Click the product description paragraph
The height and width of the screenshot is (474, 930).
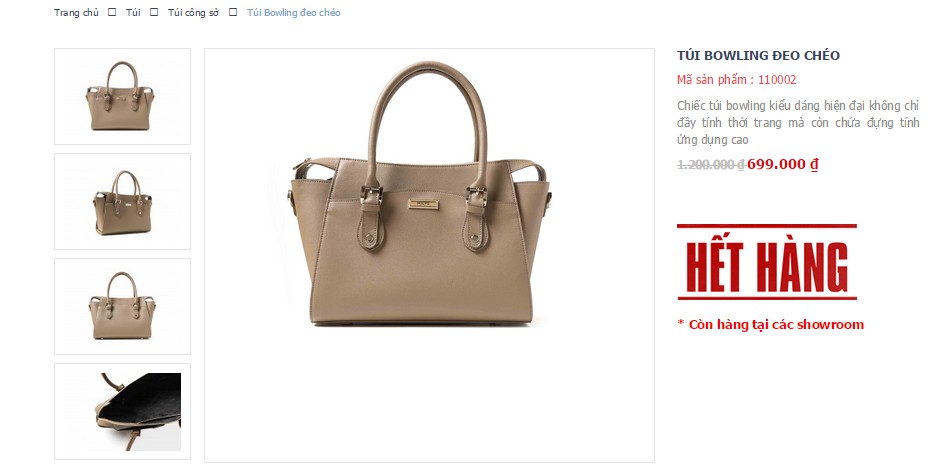coord(798,122)
